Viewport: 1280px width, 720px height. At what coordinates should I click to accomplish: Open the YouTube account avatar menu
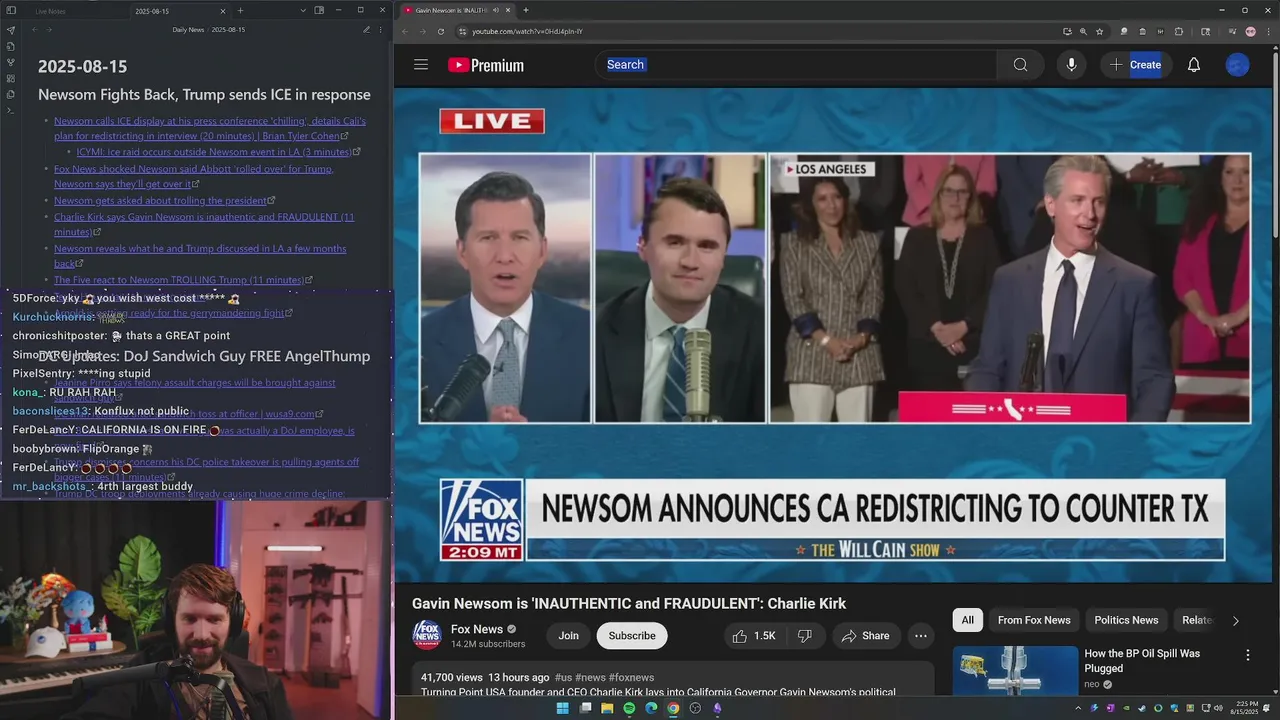pos(1237,65)
